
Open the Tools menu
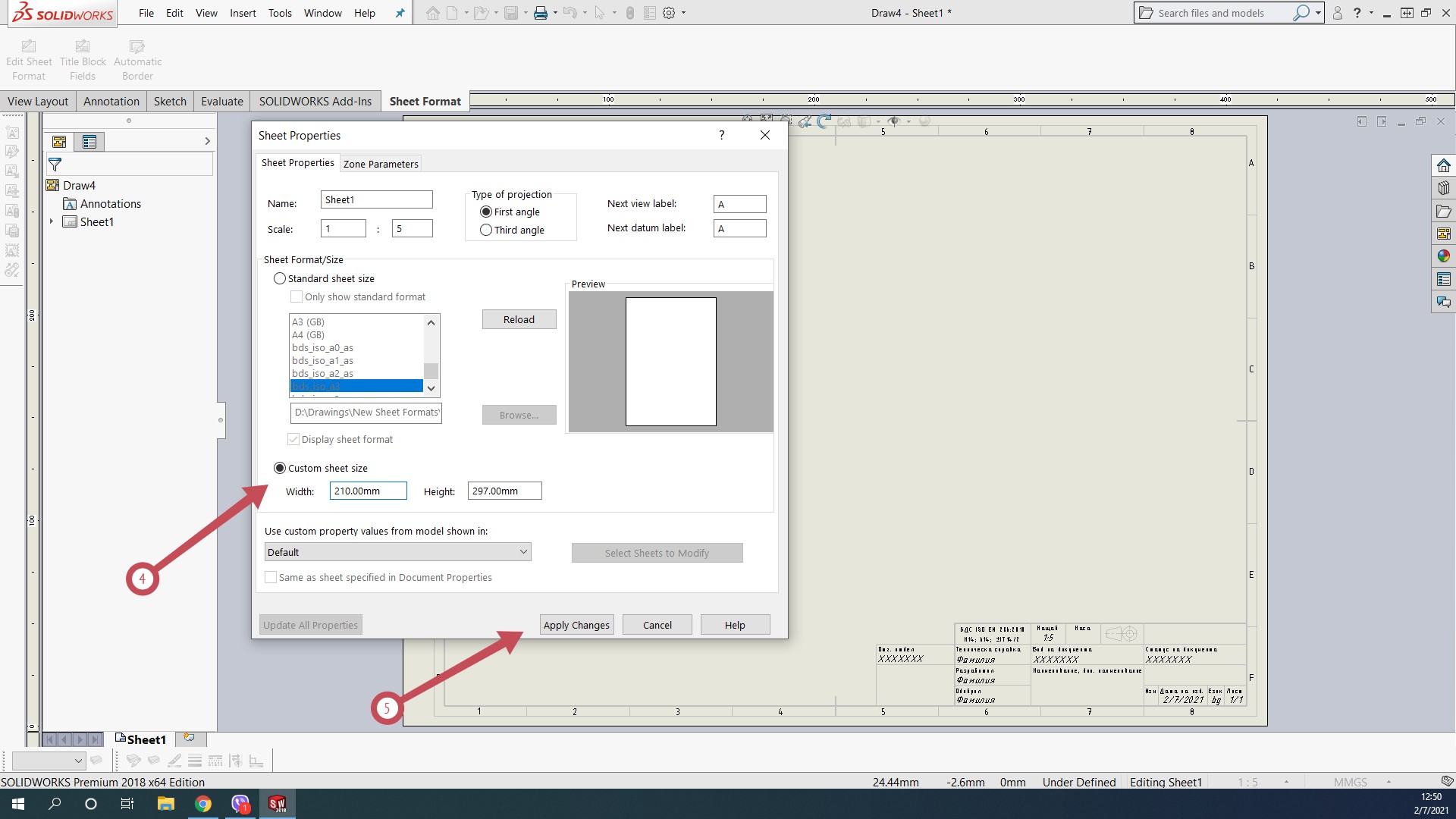click(280, 13)
